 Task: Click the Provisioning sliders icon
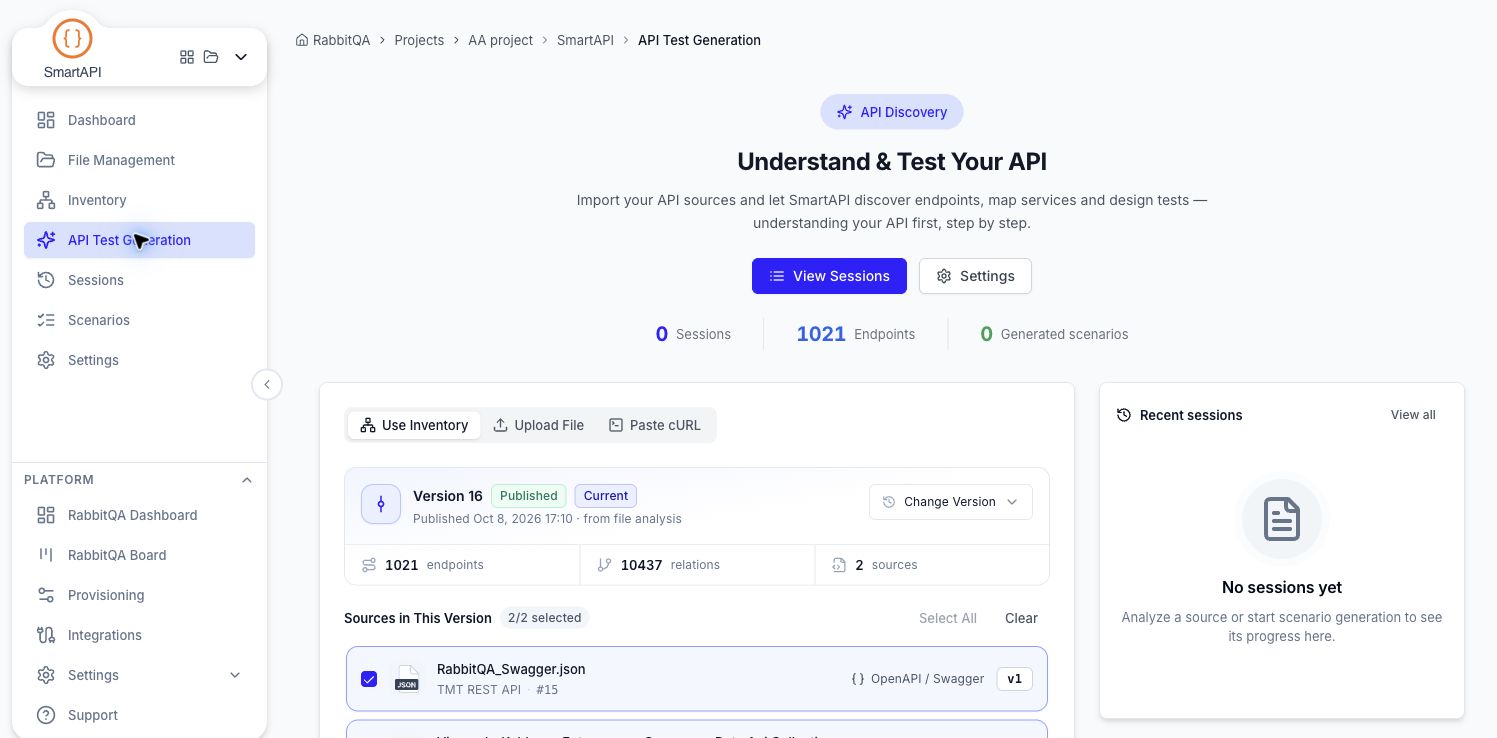[46, 595]
